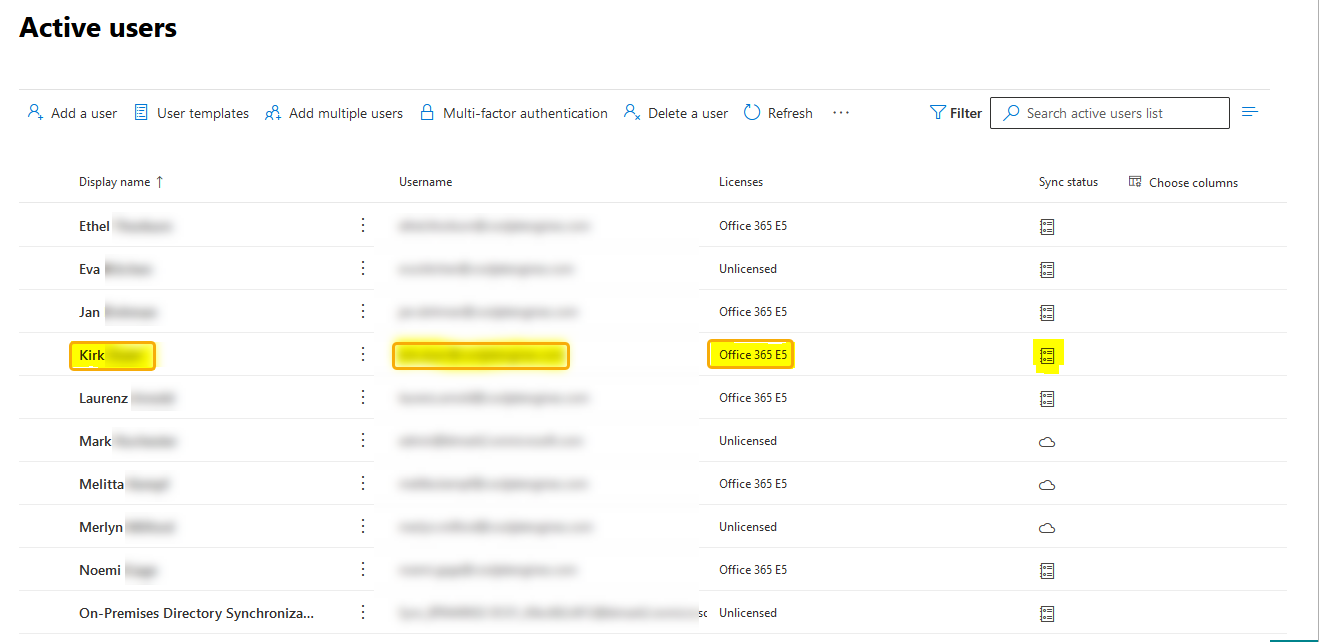
Task: Click Ethel's sync status icon
Action: click(x=1047, y=227)
